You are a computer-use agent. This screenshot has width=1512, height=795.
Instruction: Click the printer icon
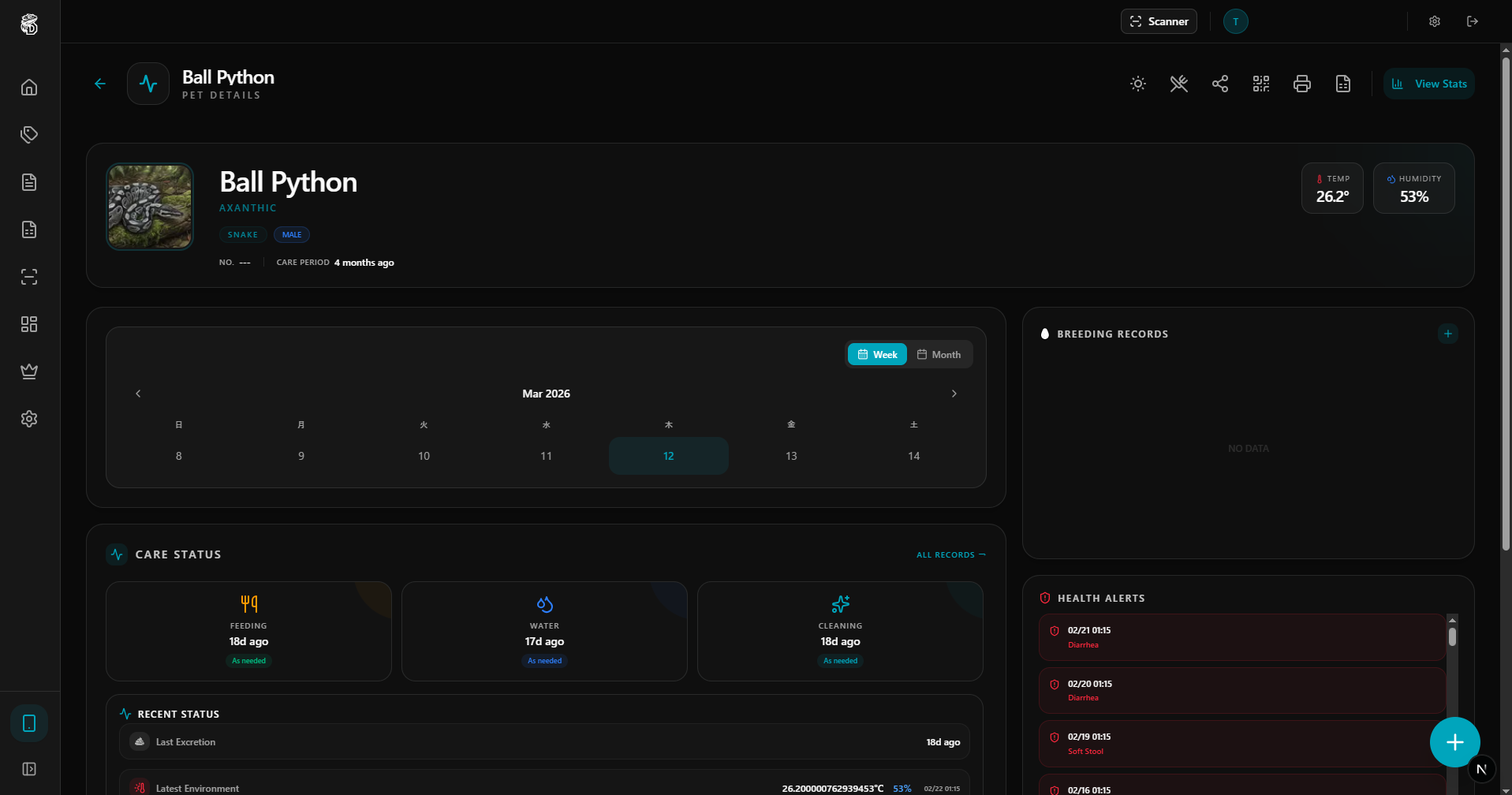click(x=1301, y=84)
